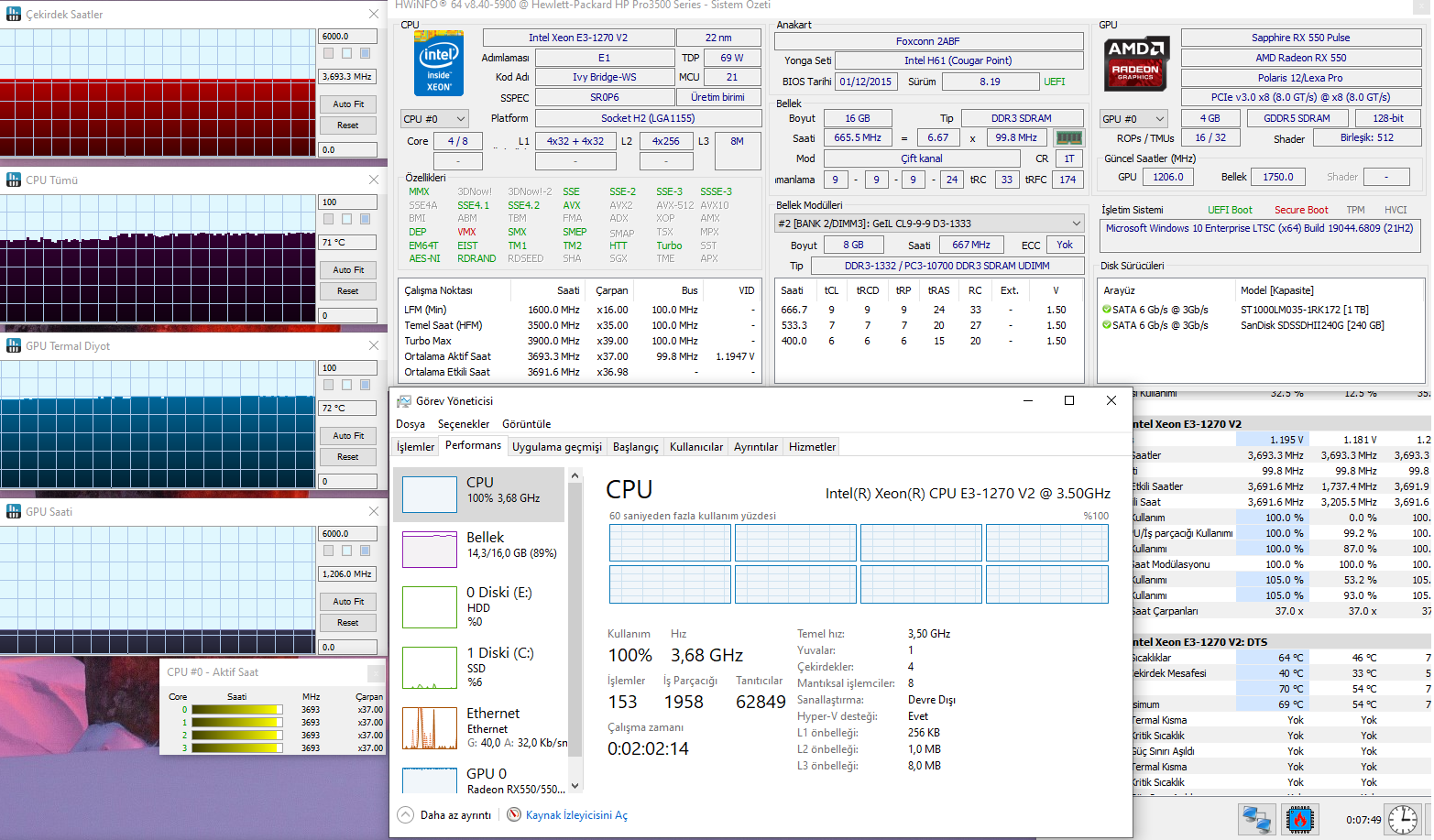Open the Görüntüle menu
Image resolution: width=1434 pixels, height=840 pixels.
point(527,424)
